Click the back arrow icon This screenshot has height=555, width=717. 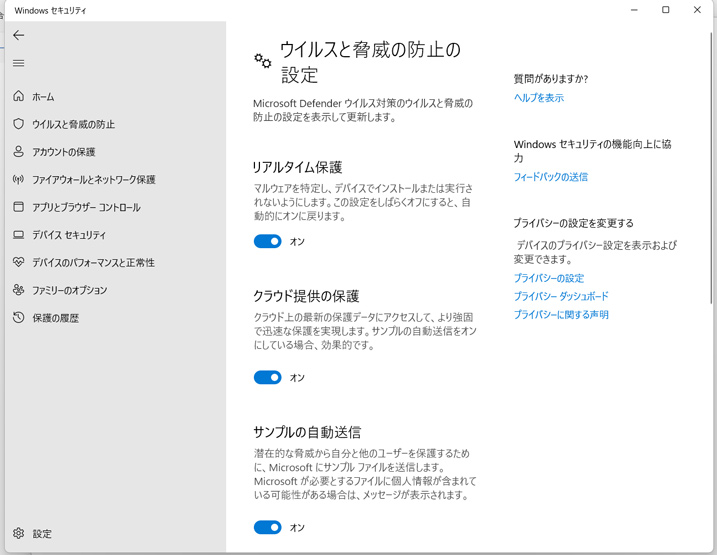tap(19, 35)
